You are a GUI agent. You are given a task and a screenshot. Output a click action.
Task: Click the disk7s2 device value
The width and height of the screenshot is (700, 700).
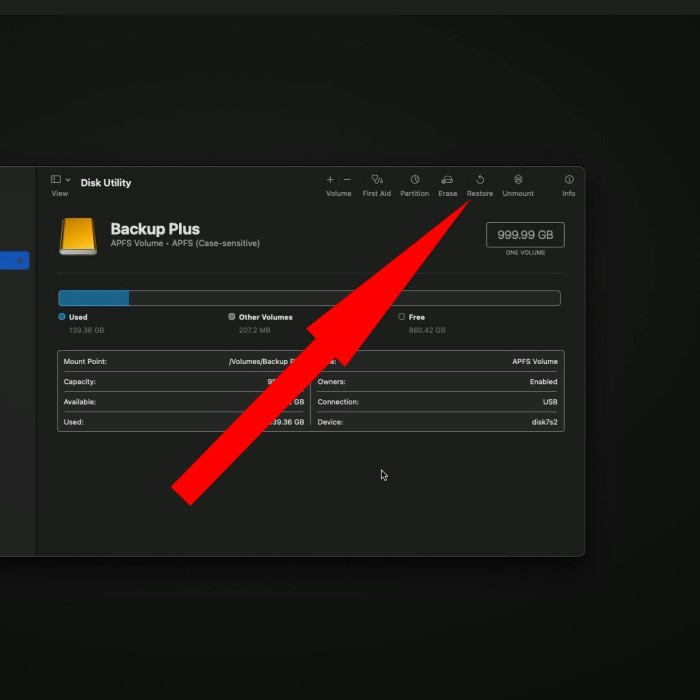coord(544,422)
